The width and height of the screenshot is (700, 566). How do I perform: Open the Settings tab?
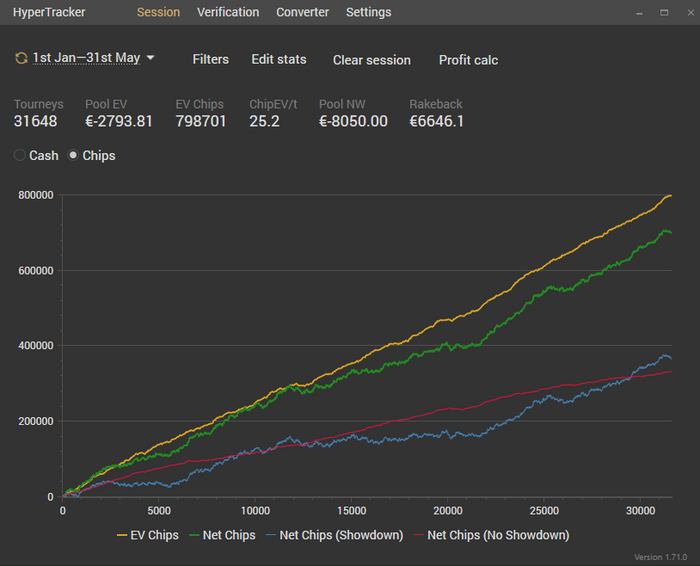(x=369, y=12)
